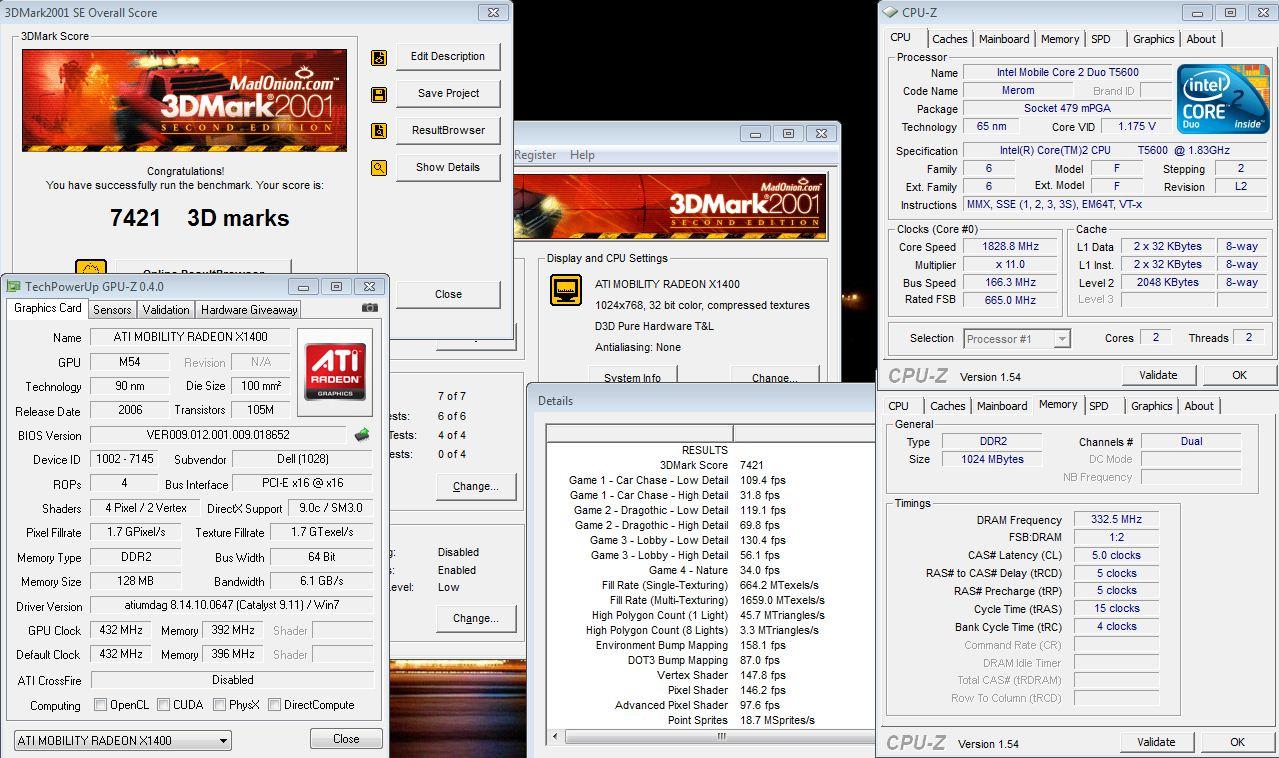Open the GPU selection dropdown in GPU-Z

pos(123,741)
